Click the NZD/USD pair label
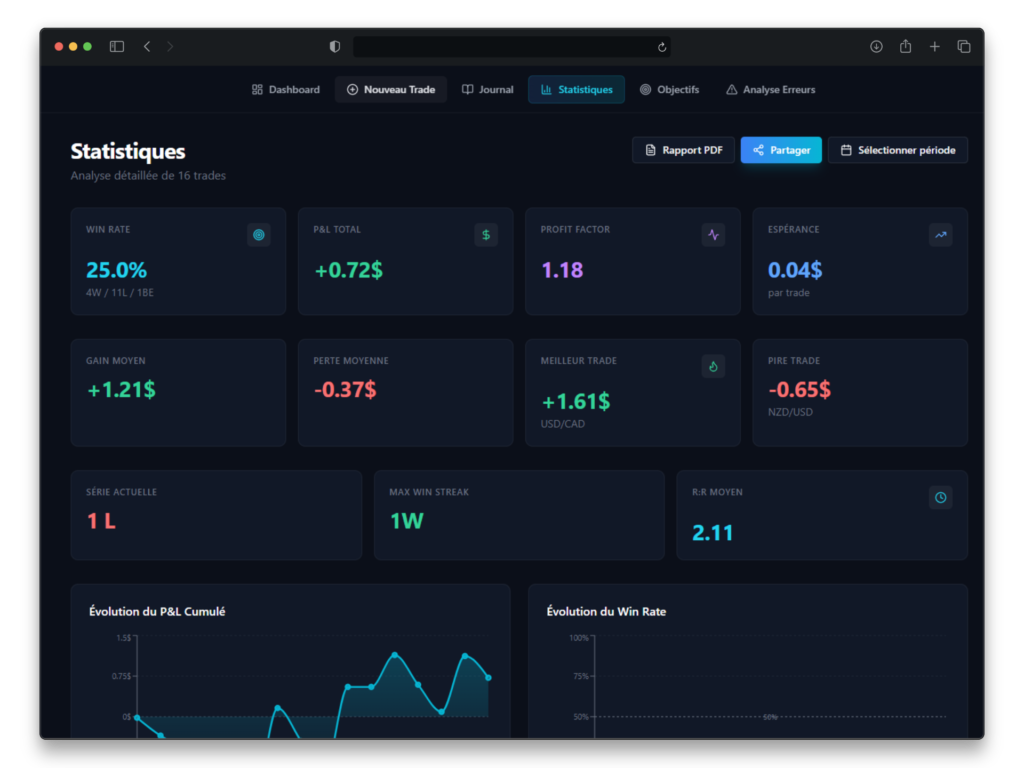Viewport: 1024px width, 768px height. pyautogui.click(x=790, y=412)
